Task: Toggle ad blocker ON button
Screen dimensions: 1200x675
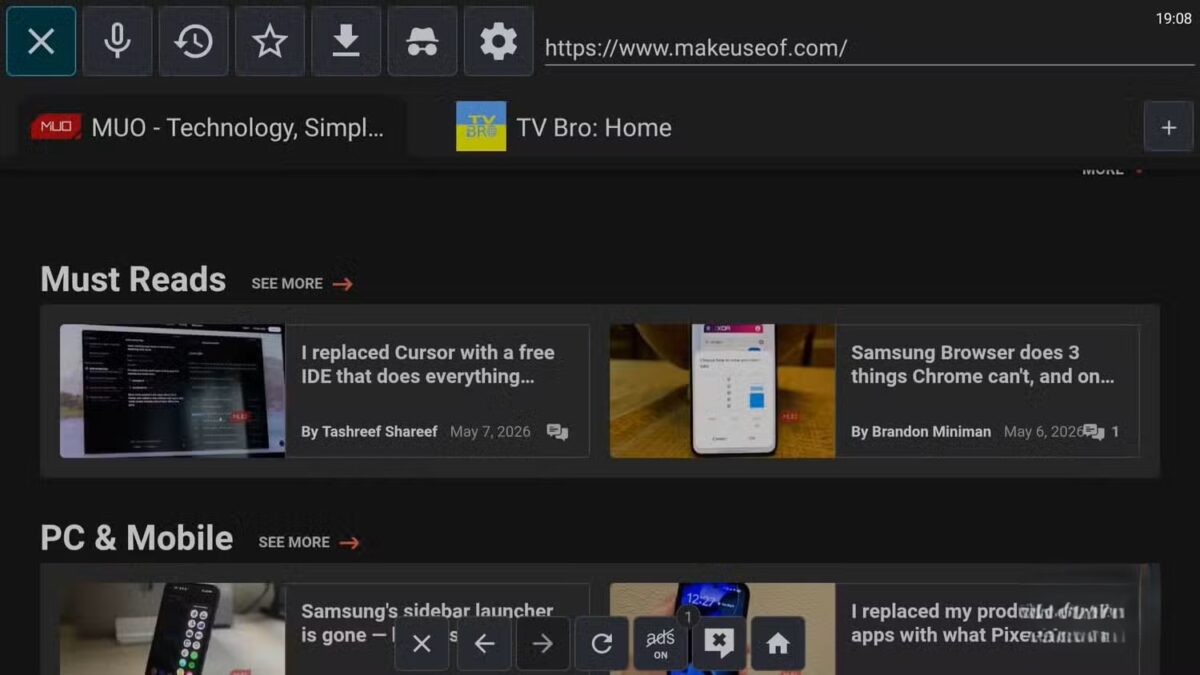Action: click(x=661, y=644)
